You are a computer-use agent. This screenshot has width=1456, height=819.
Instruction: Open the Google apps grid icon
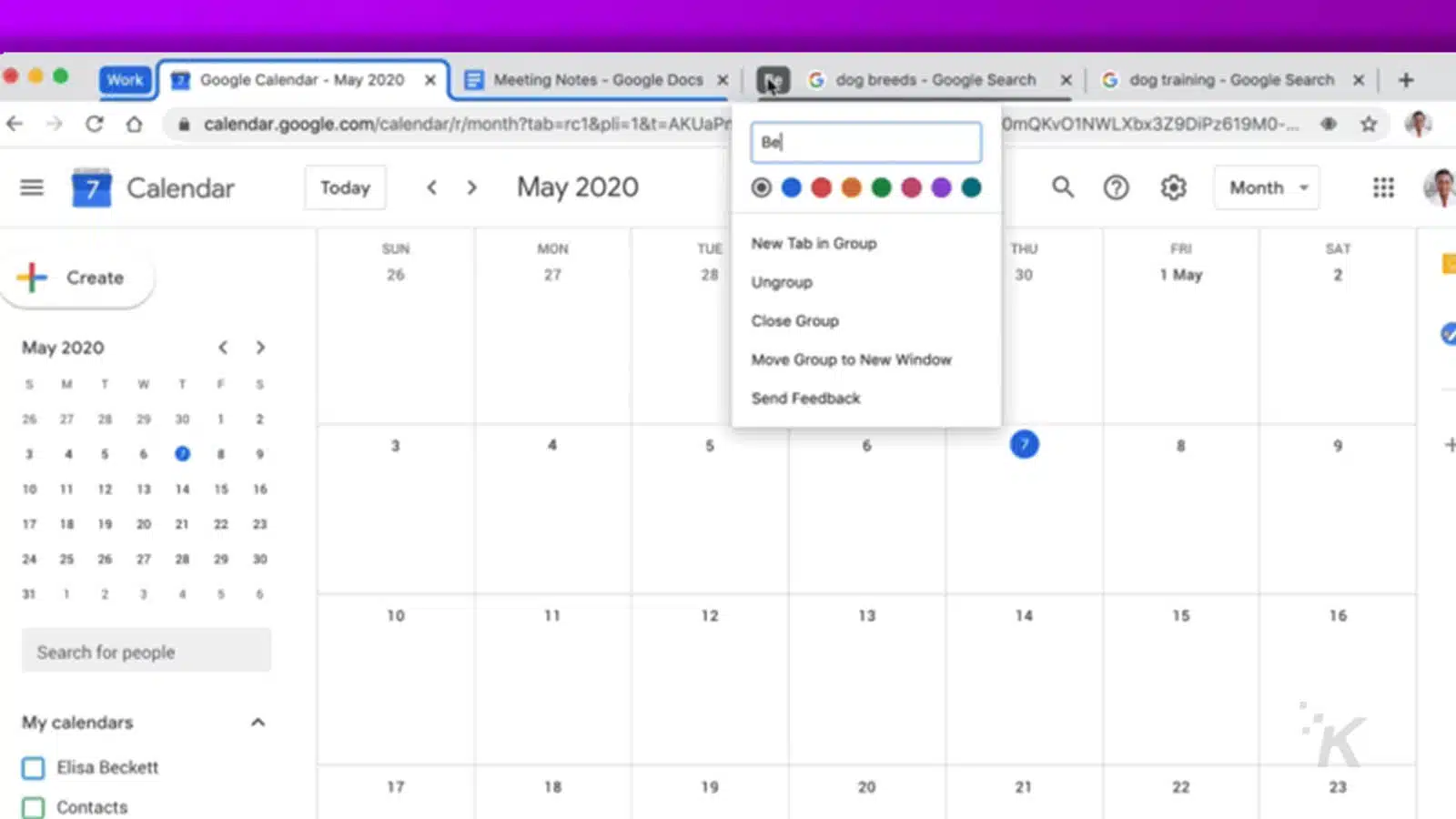coord(1382,187)
